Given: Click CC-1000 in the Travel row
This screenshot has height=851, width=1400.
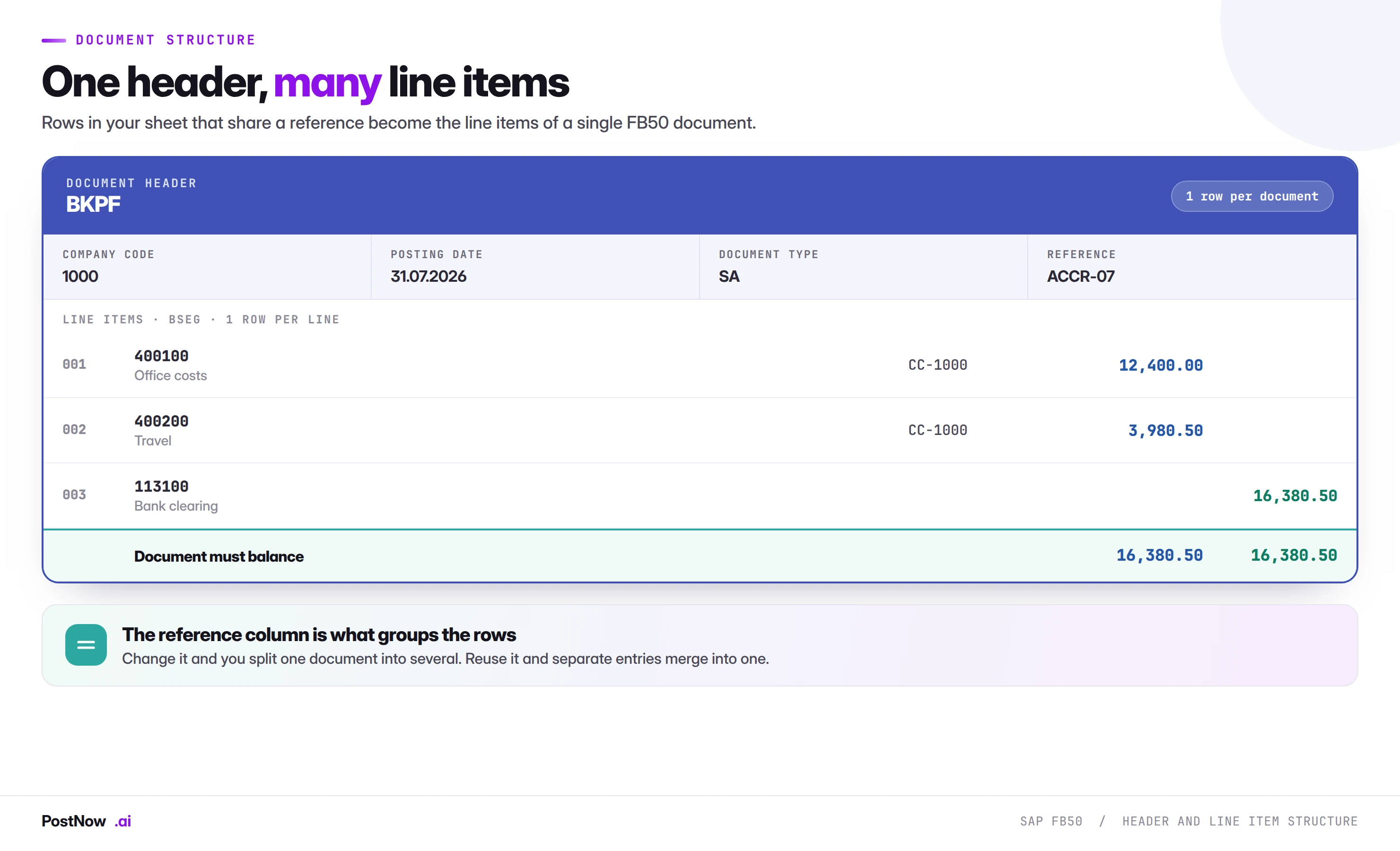Looking at the screenshot, I should 937,430.
